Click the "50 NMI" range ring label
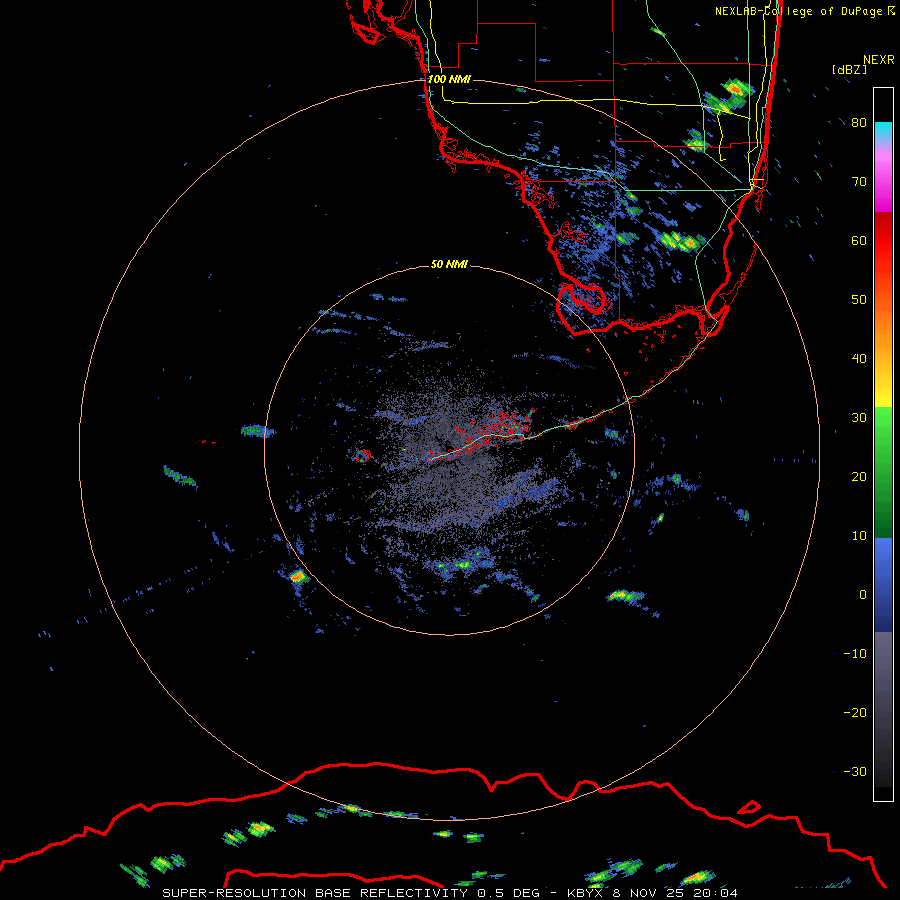 coord(449,265)
